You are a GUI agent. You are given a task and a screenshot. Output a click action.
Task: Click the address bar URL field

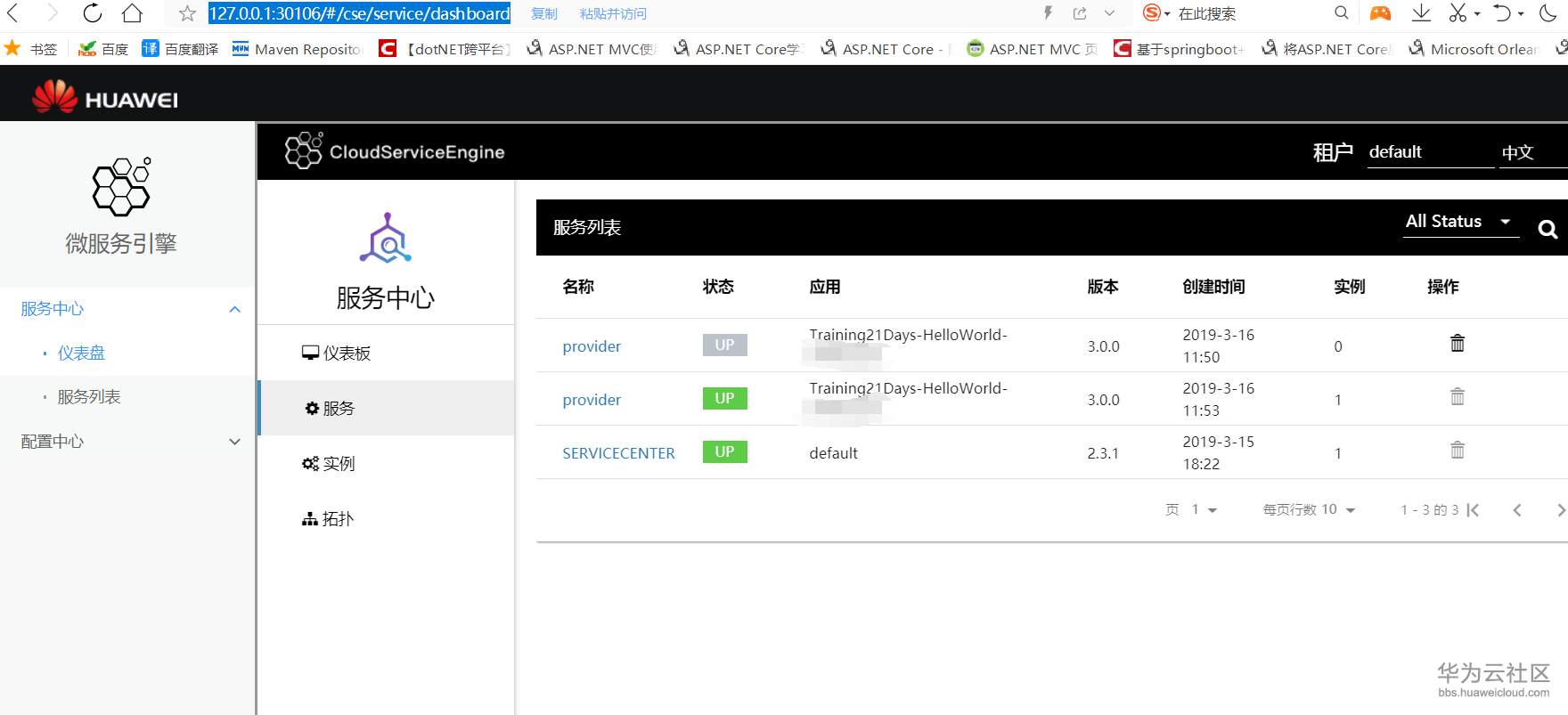[359, 13]
